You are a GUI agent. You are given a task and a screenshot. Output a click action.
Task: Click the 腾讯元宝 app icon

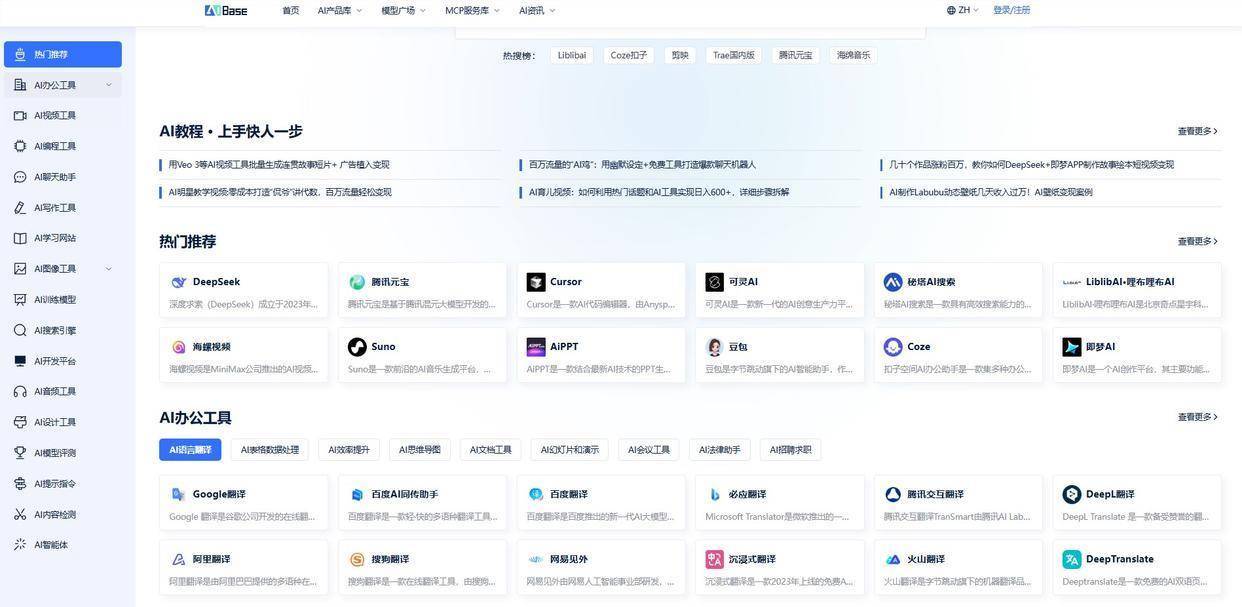pos(357,282)
